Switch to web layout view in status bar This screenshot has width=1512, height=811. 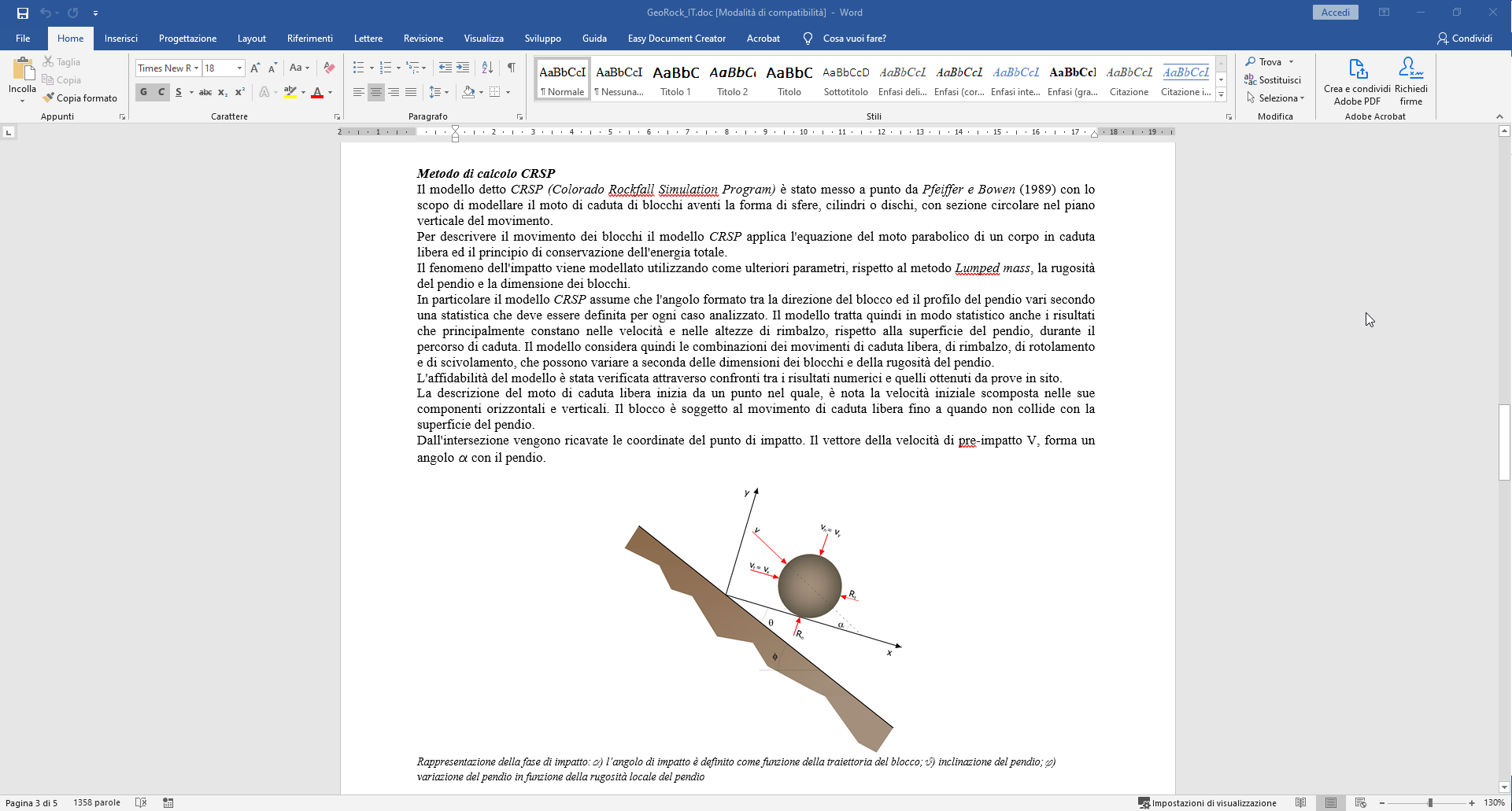pos(1361,802)
